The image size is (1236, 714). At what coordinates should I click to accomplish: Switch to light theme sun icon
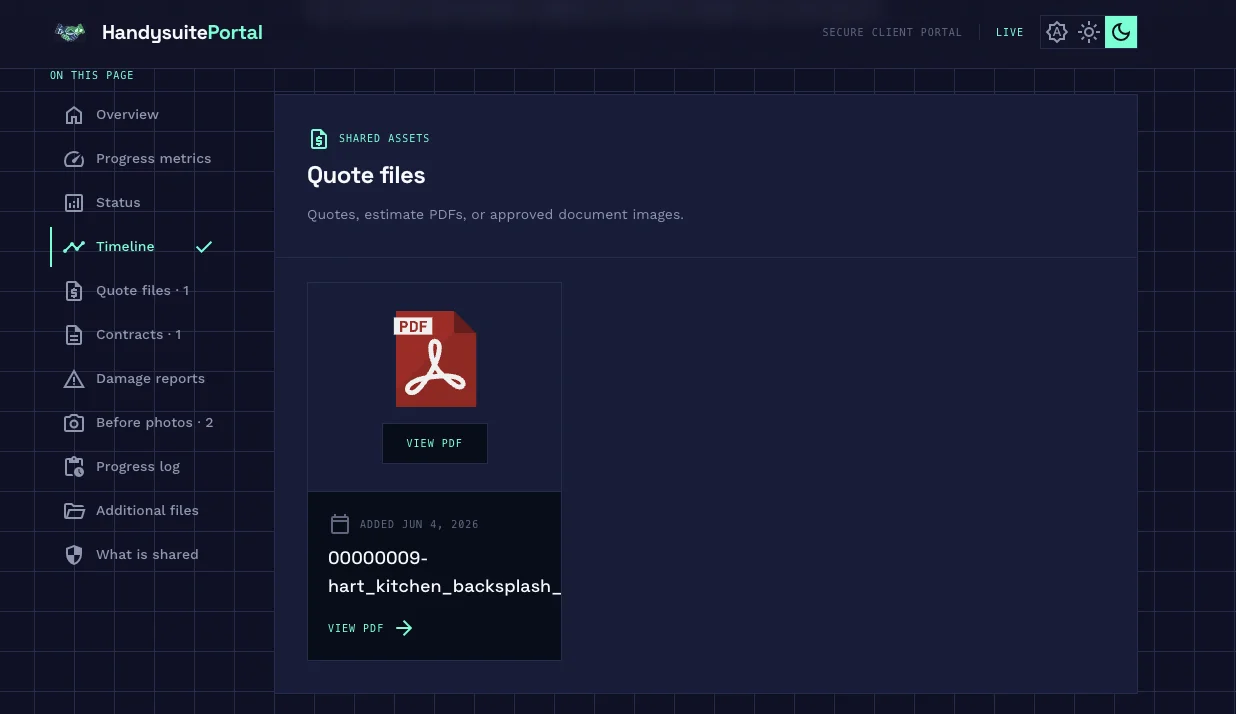pyautogui.click(x=1089, y=32)
